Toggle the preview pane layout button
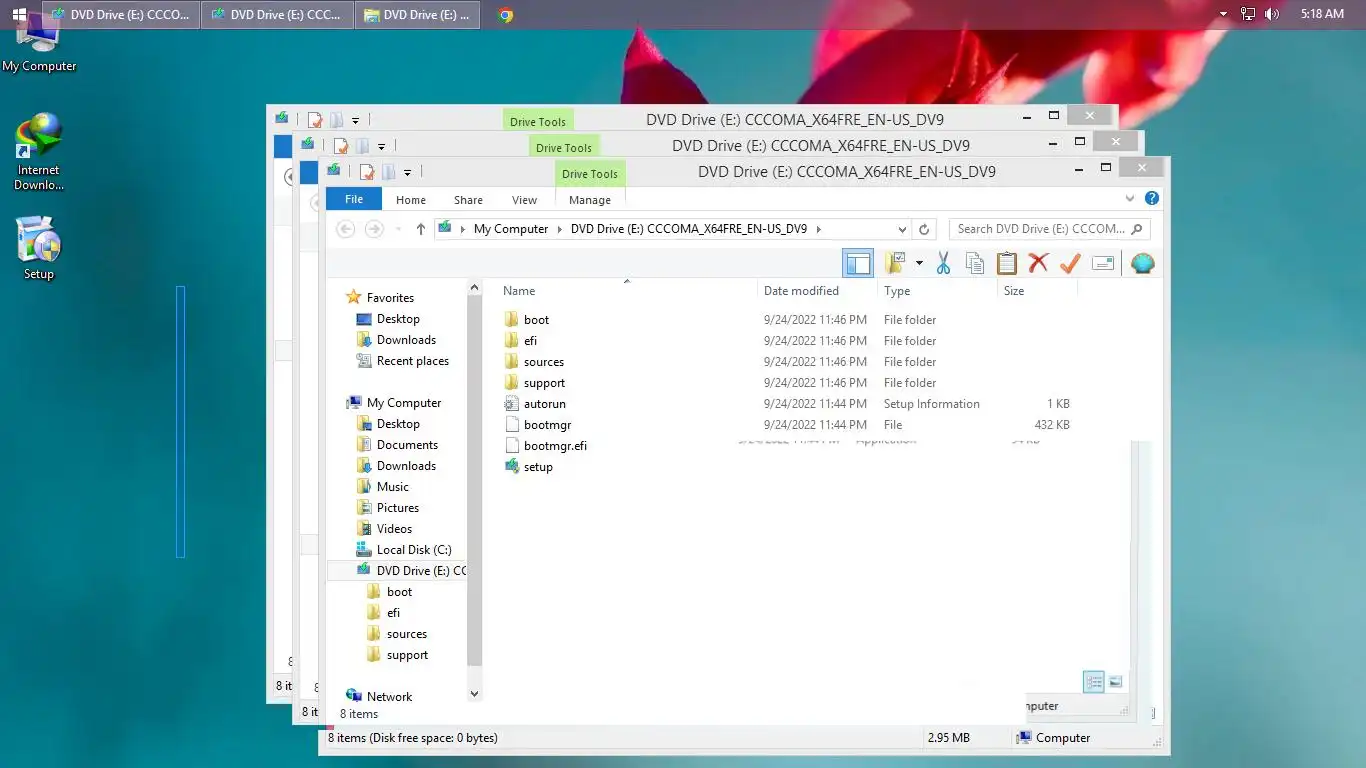Screen dimensions: 1366x768 (x=858, y=263)
